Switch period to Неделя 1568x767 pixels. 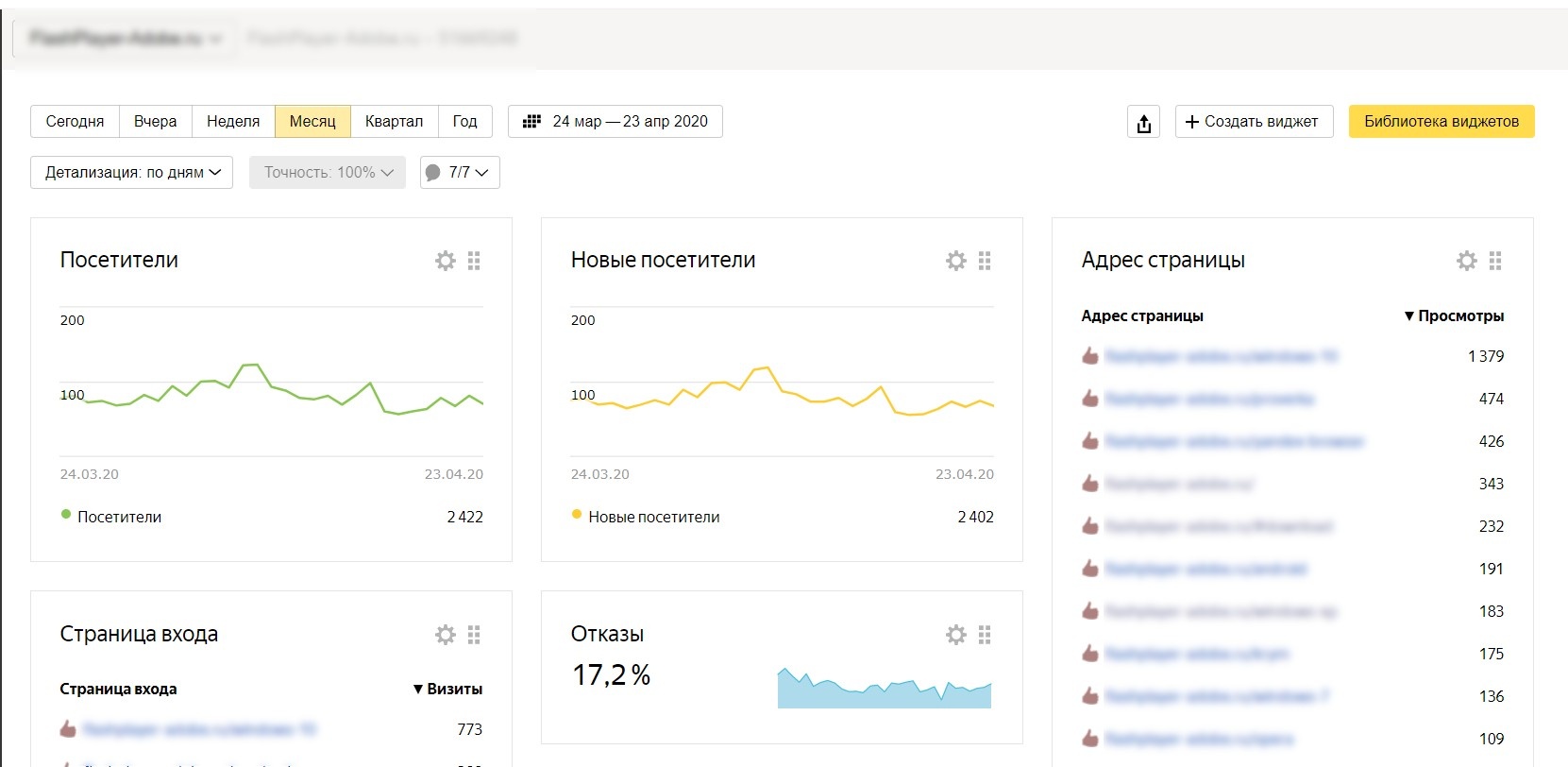coord(233,122)
